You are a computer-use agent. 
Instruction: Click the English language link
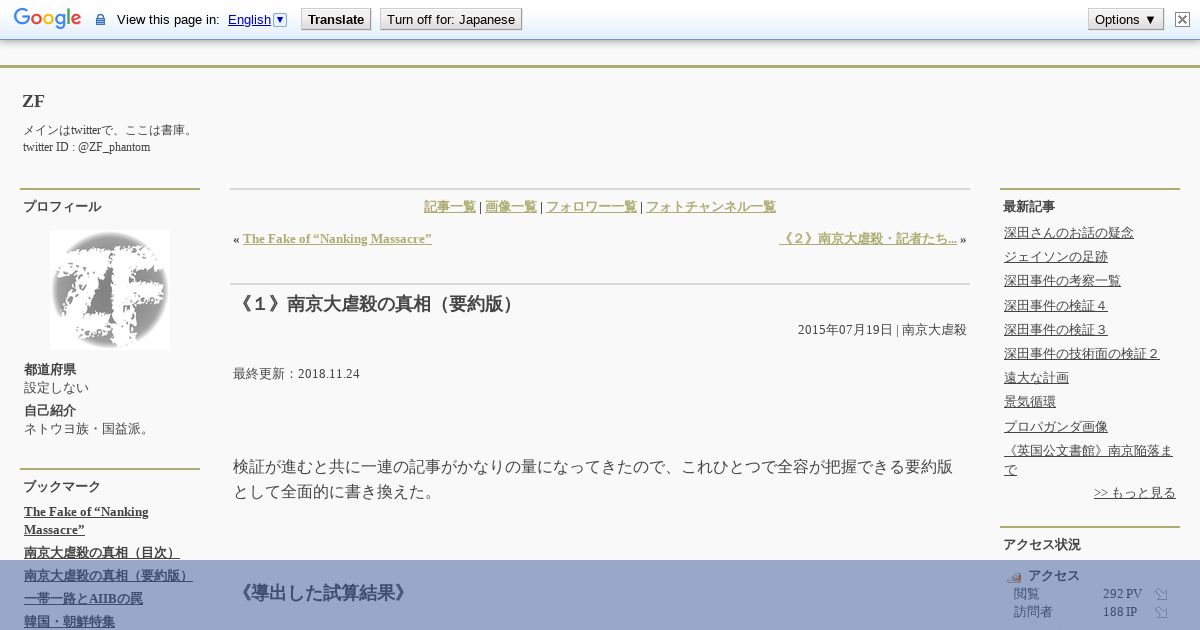tap(249, 20)
